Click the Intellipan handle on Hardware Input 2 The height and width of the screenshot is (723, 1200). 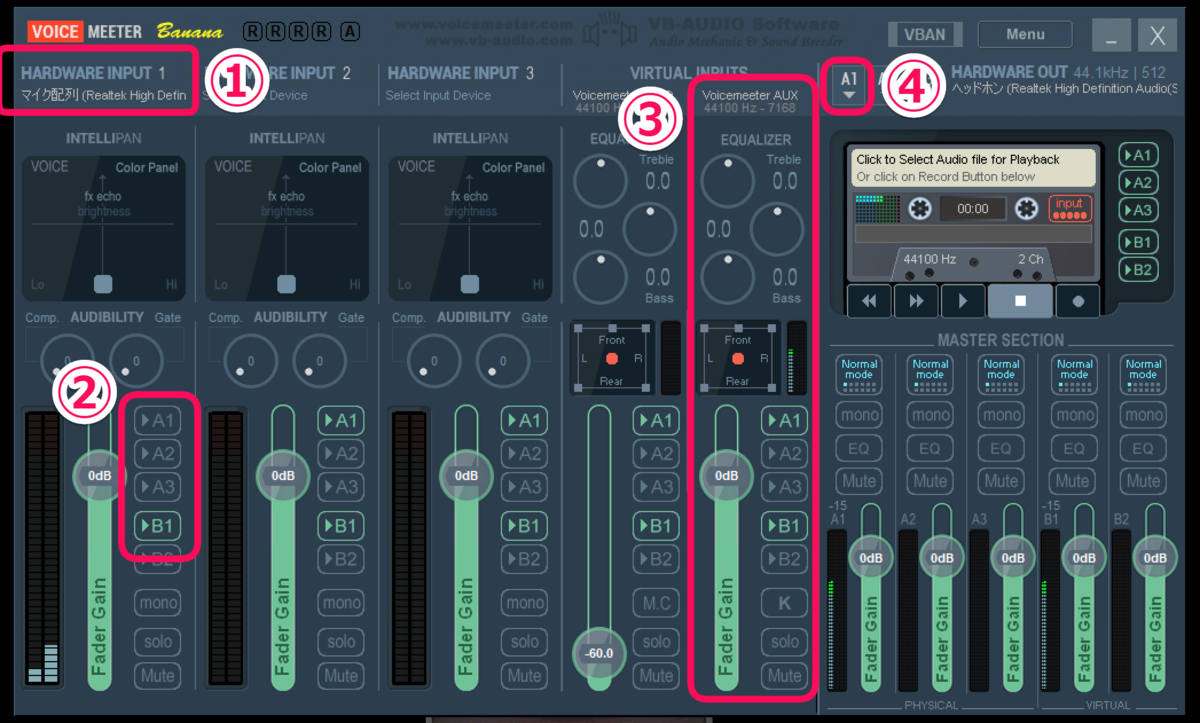[x=286, y=284]
